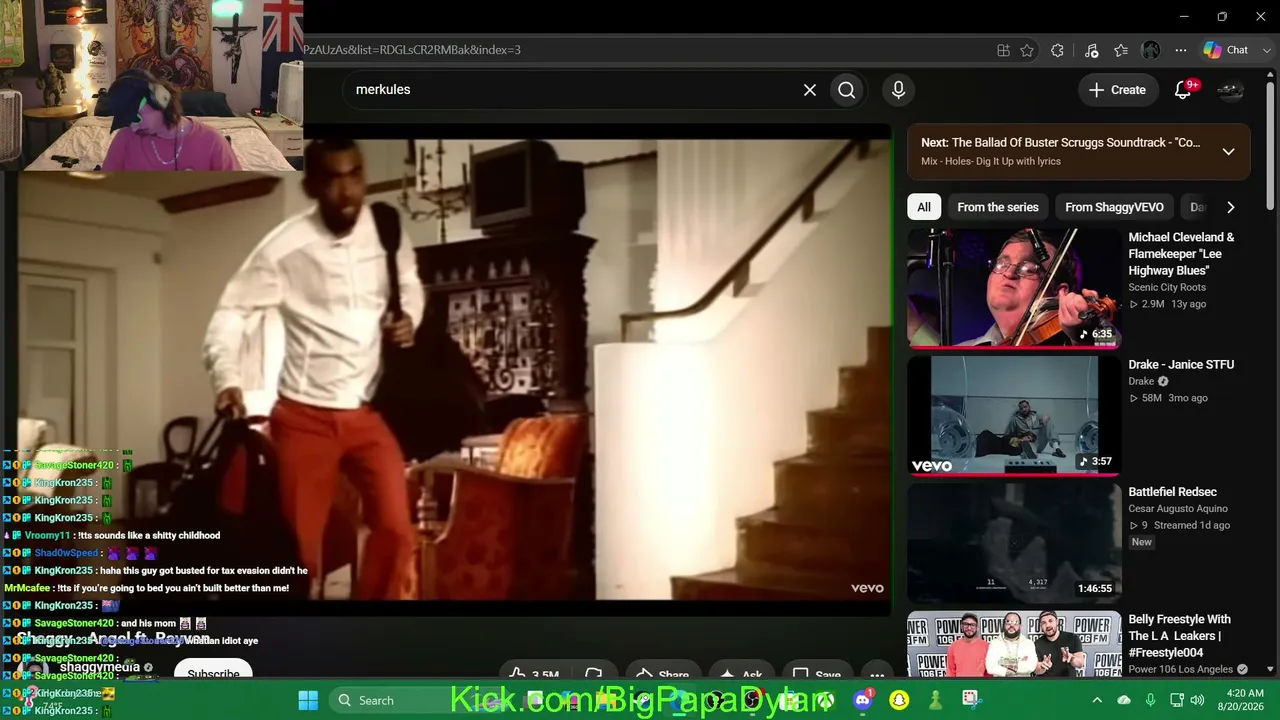Start voice search with microphone
Screen dimensions: 1280x720
click(898, 90)
